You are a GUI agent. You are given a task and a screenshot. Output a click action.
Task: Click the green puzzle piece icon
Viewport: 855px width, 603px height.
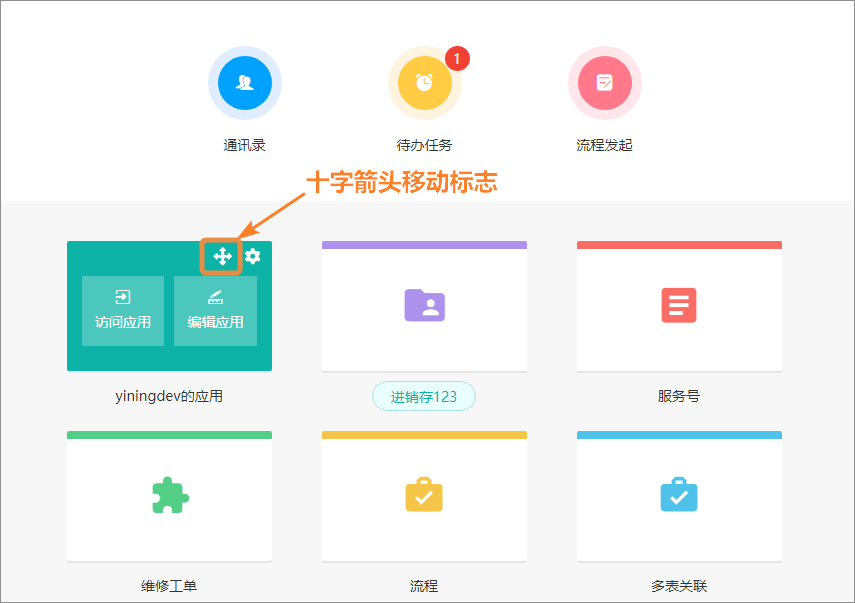point(169,494)
